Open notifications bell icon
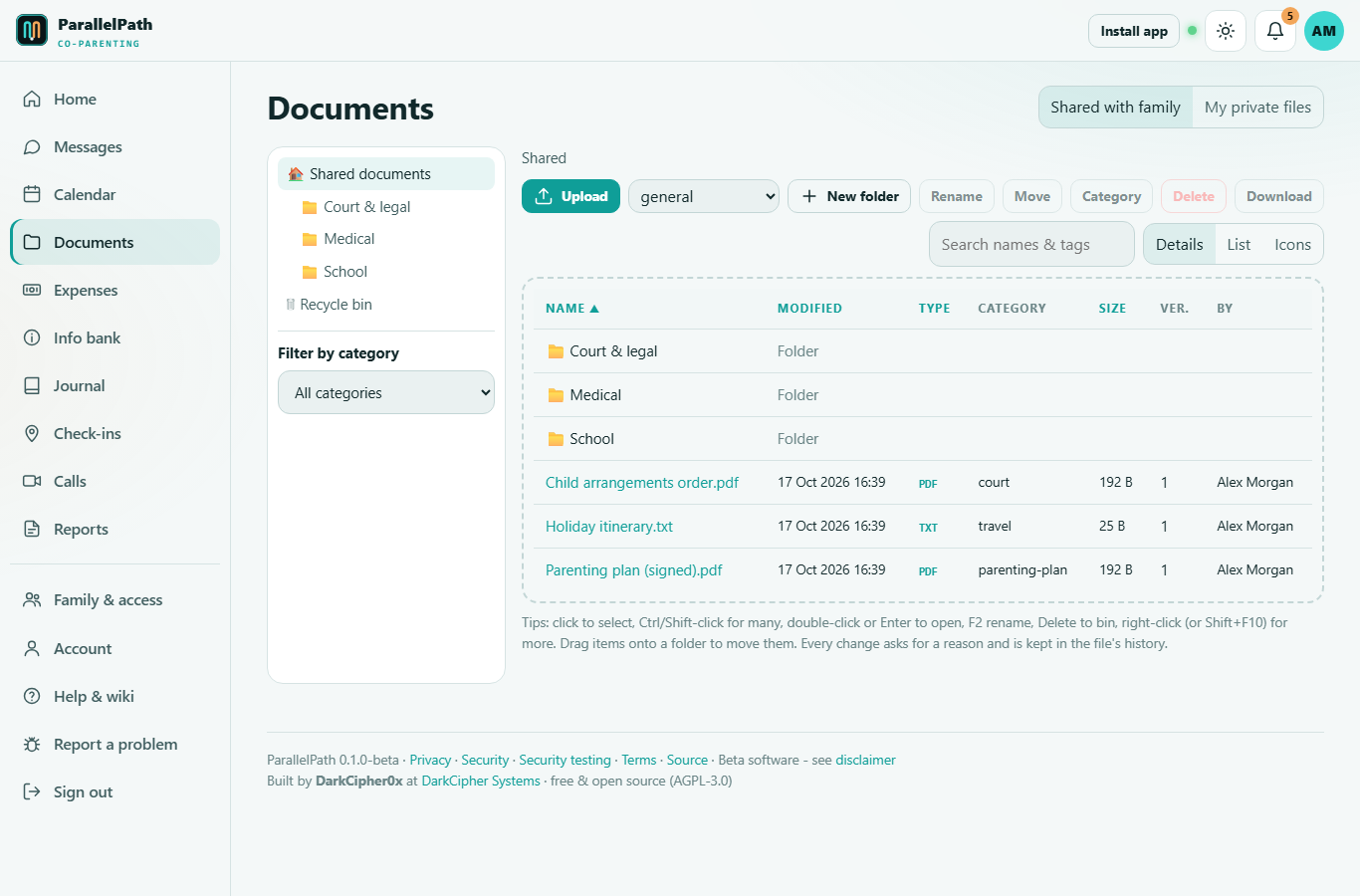1360x896 pixels. 1275,31
